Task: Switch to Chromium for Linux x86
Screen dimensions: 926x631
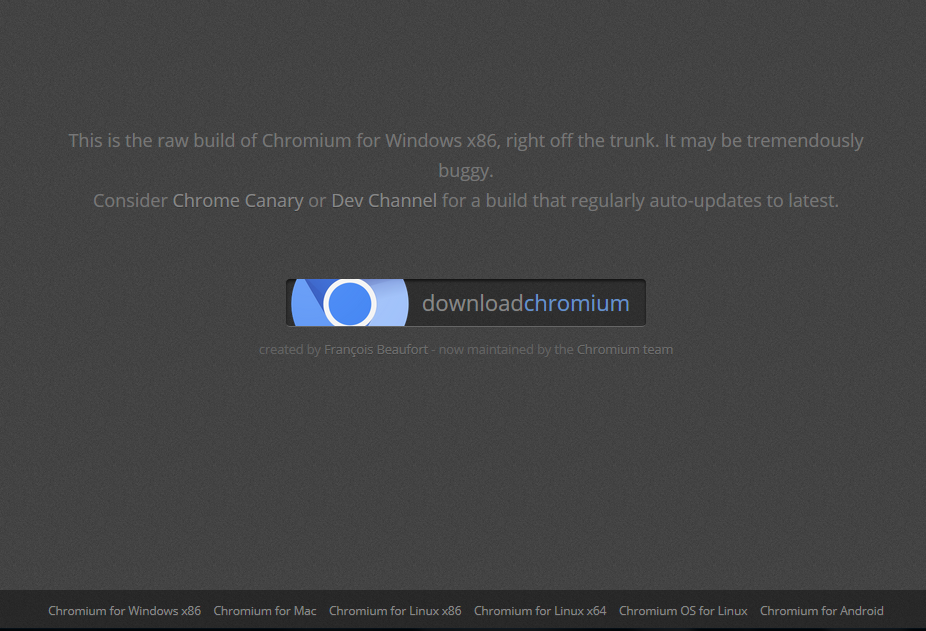Action: [x=395, y=611]
